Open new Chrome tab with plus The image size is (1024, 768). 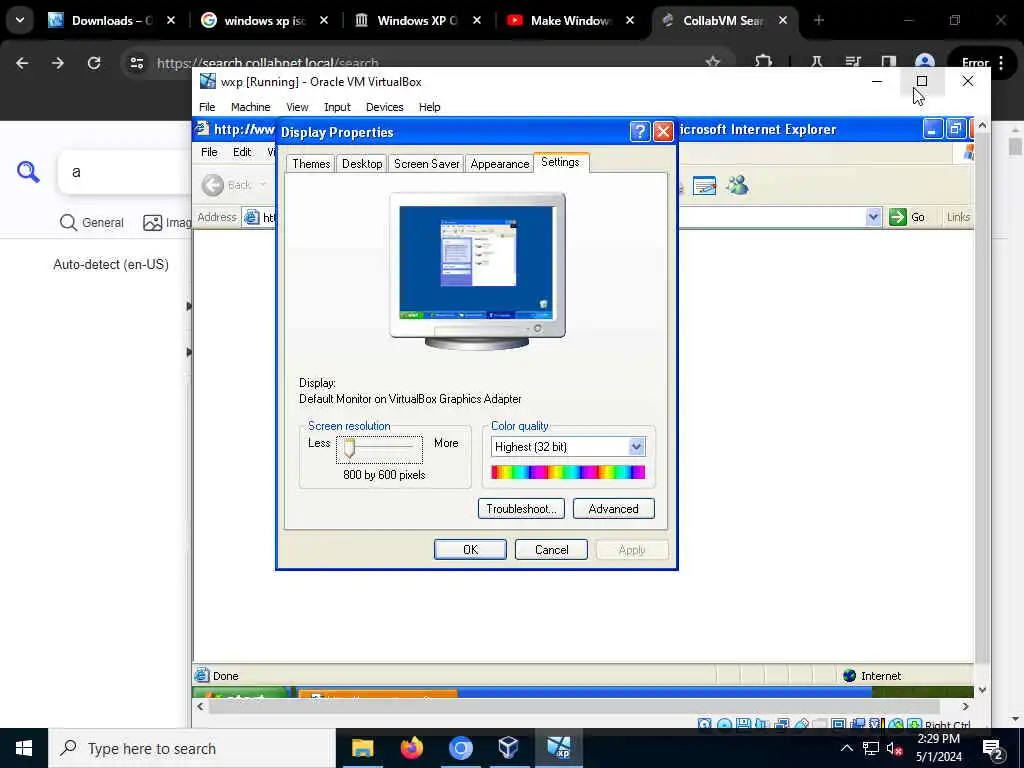819,20
